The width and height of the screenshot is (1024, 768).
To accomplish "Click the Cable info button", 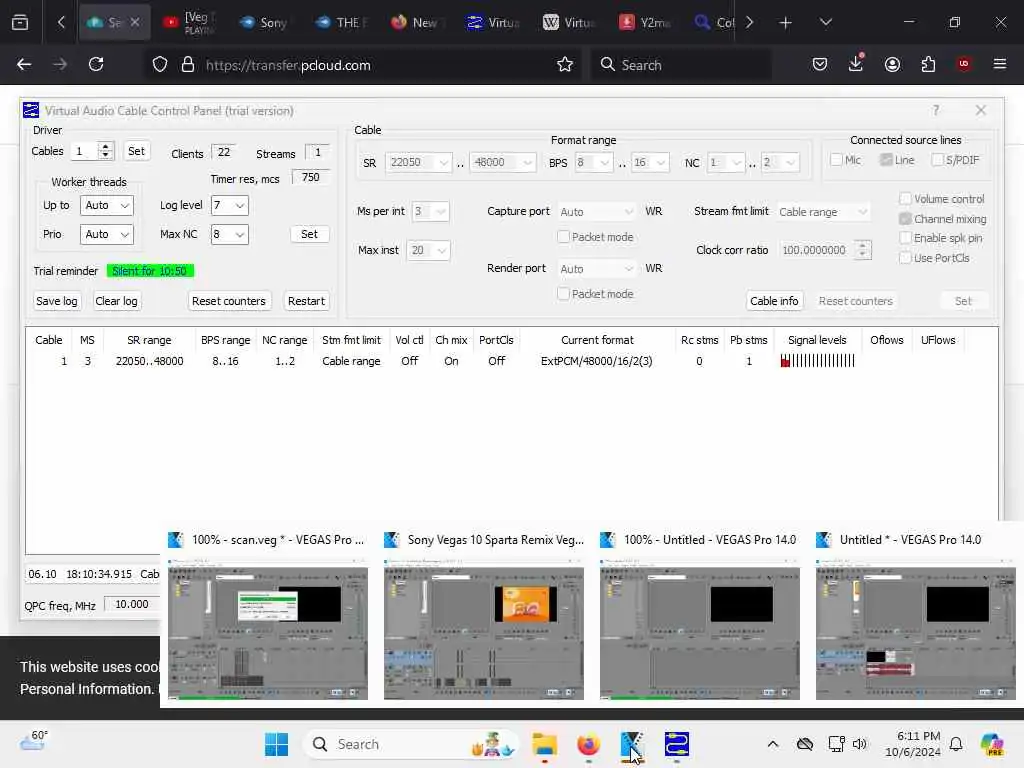I will point(774,301).
